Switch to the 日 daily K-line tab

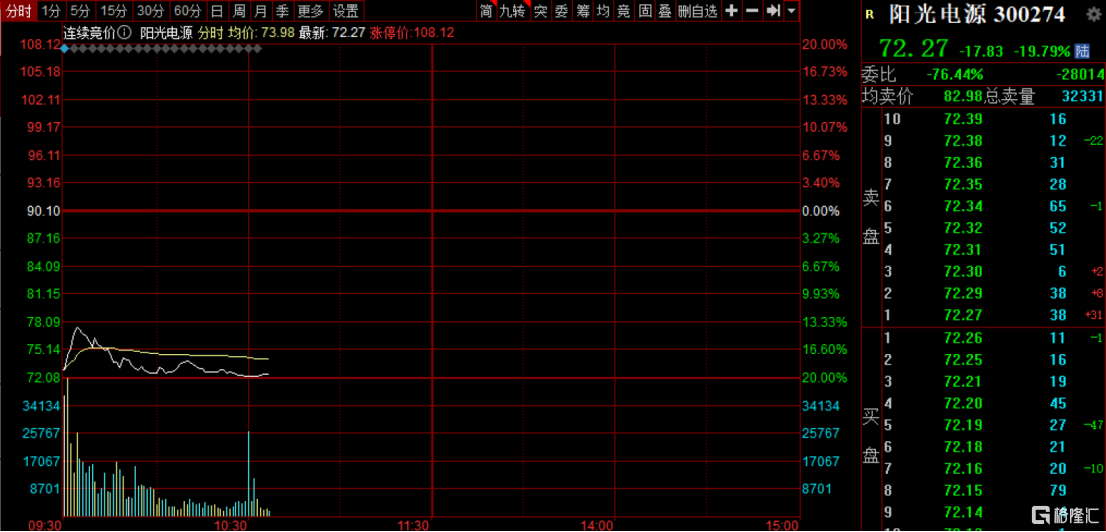coord(217,11)
